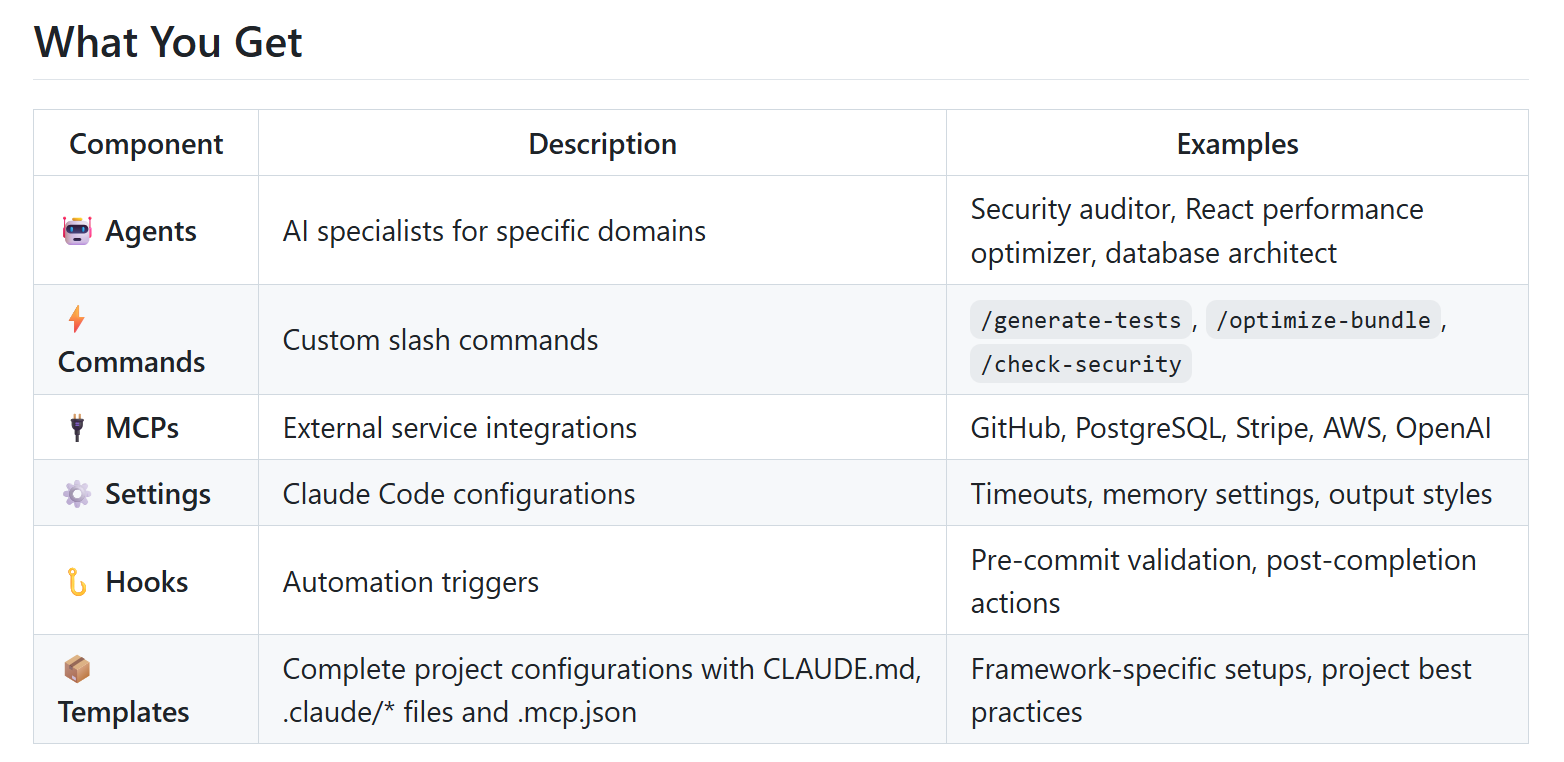Click the "Claude Code configurations" description
The height and width of the screenshot is (762, 1564).
coord(459,494)
